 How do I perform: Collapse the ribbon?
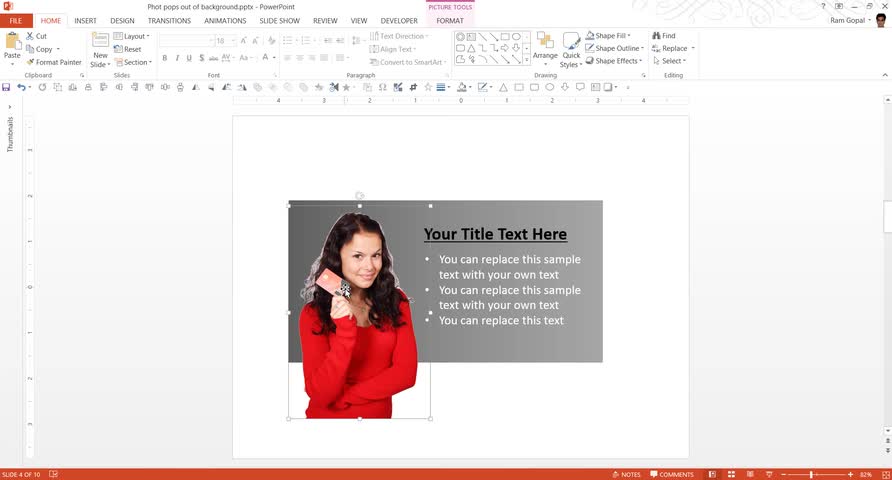[x=885, y=75]
